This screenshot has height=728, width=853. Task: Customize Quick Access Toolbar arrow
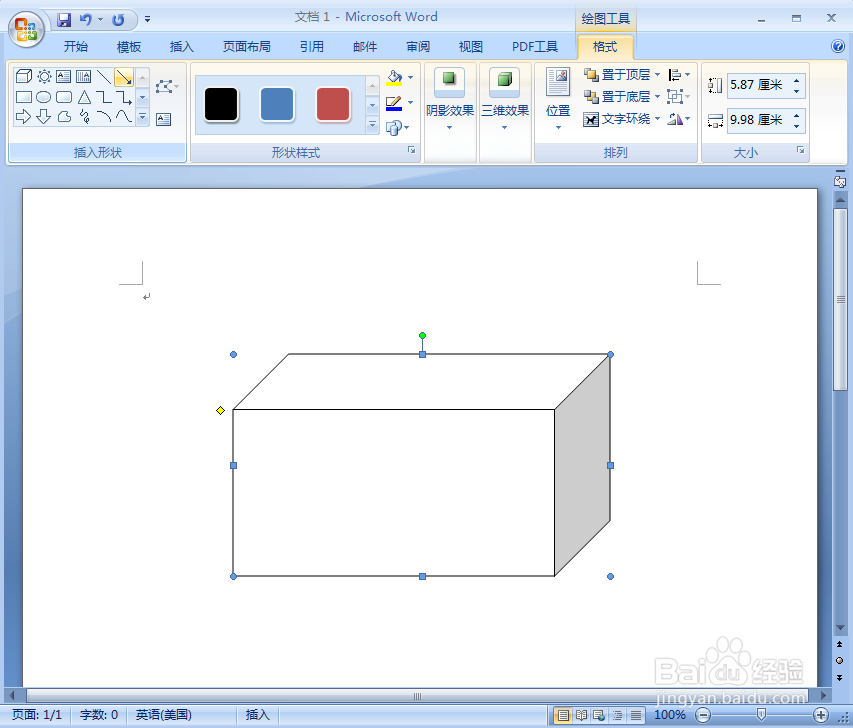[147, 20]
